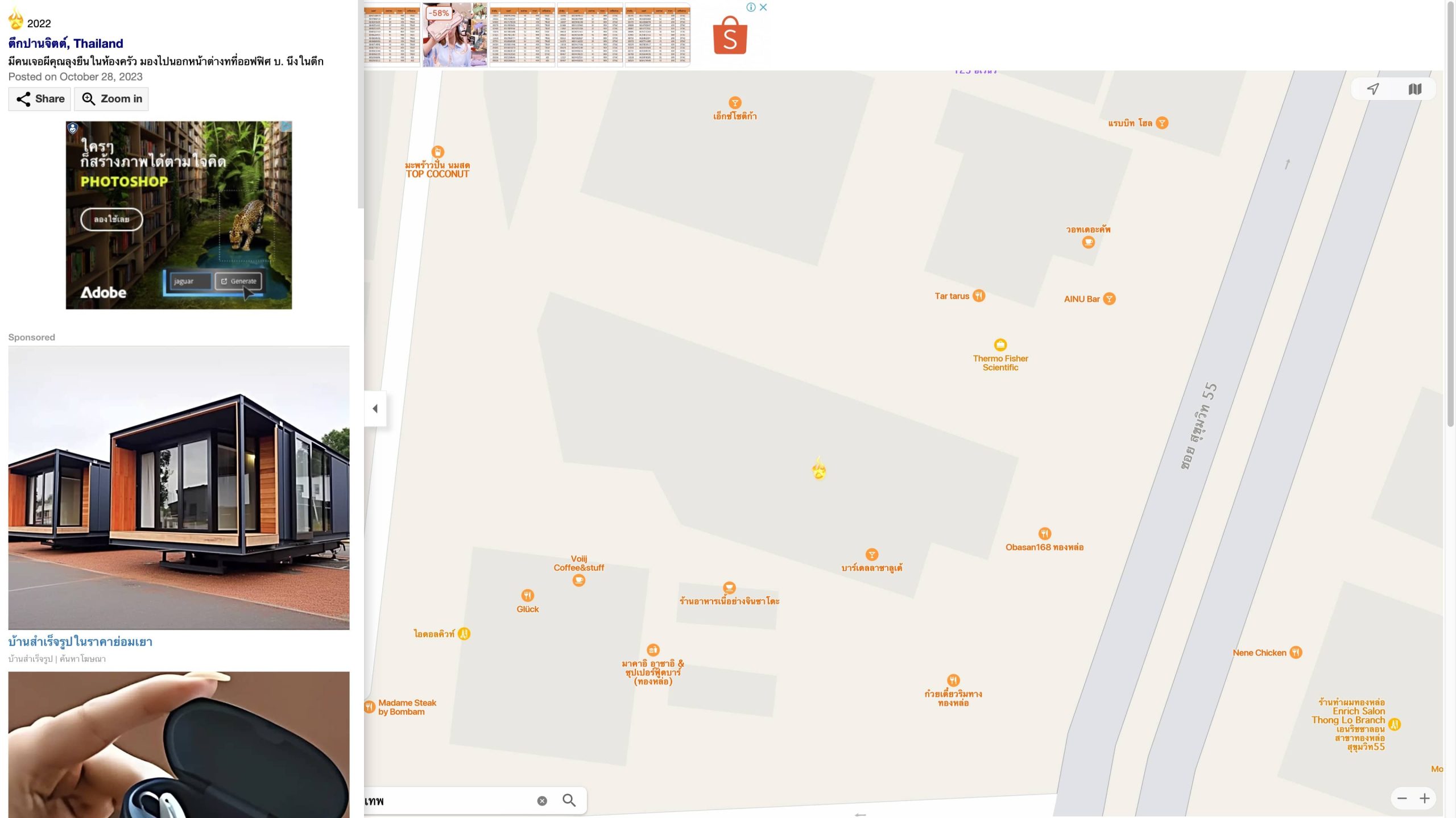The image size is (1456, 818).
Task: Zoom out using the minus button
Action: click(1402, 798)
